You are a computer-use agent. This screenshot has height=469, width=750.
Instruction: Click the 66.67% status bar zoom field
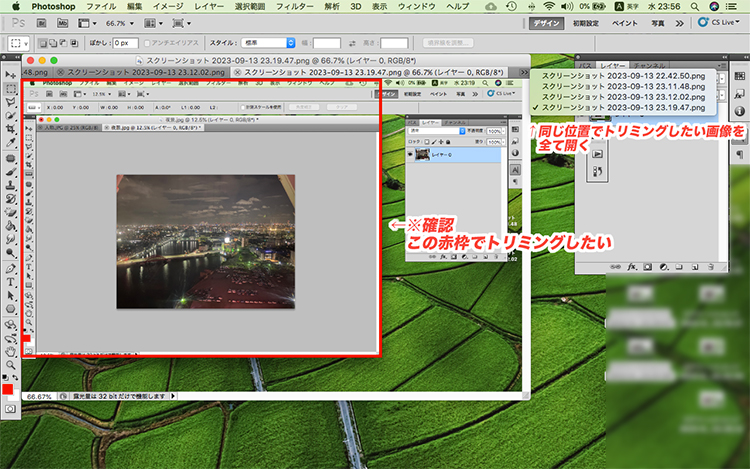click(39, 396)
